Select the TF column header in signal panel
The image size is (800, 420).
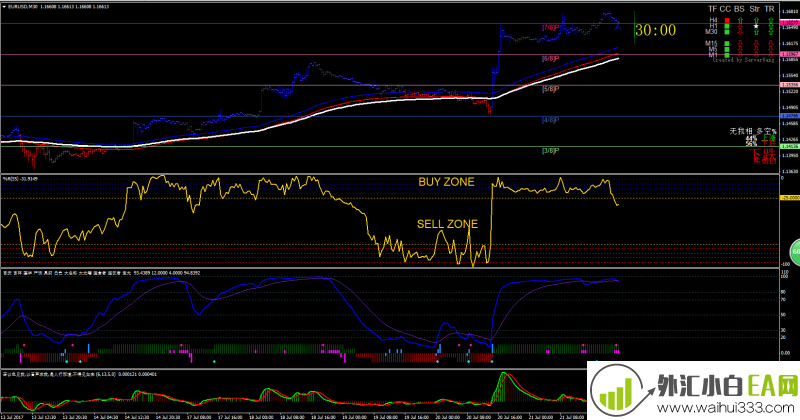coord(713,9)
